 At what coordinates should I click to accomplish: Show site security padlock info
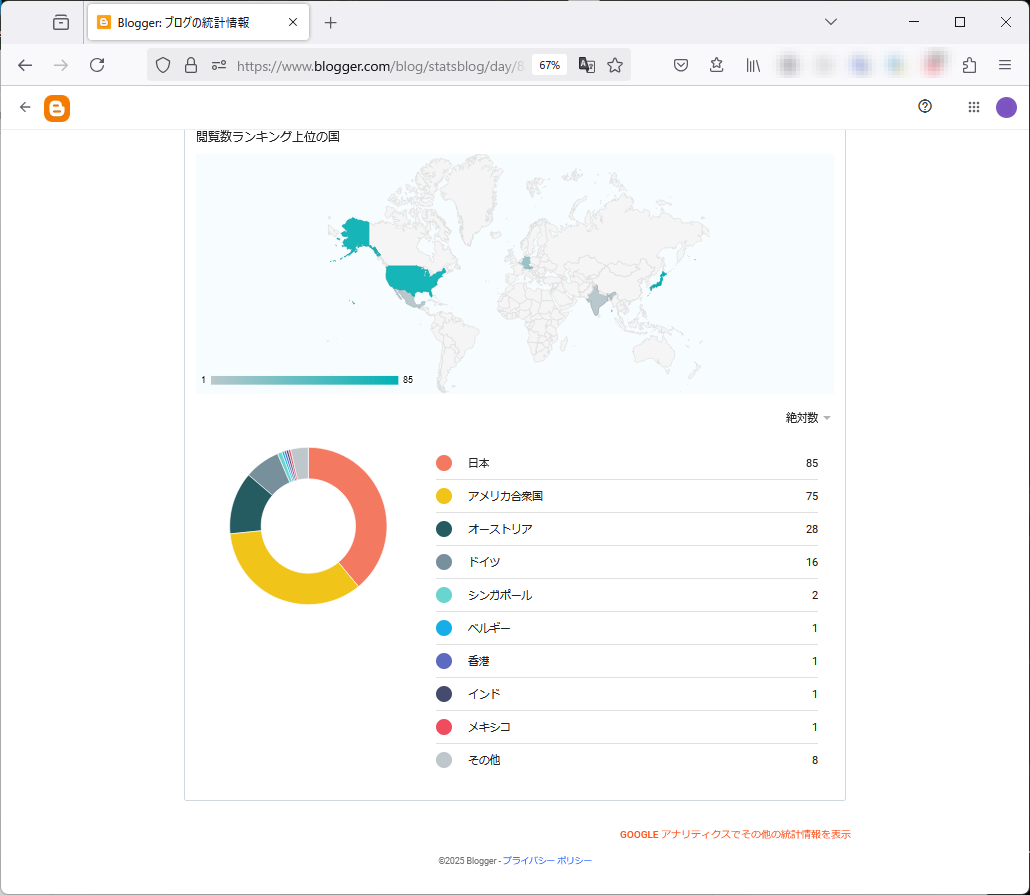click(190, 65)
